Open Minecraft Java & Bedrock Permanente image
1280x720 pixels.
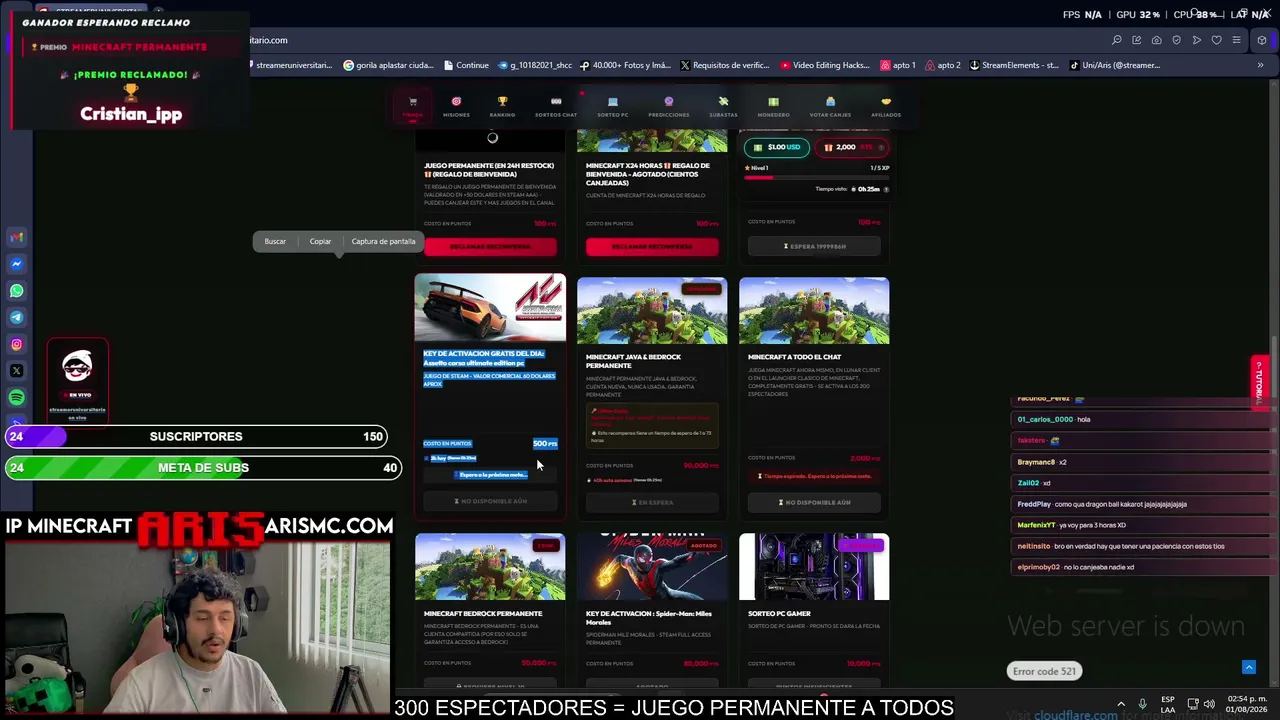coord(652,310)
